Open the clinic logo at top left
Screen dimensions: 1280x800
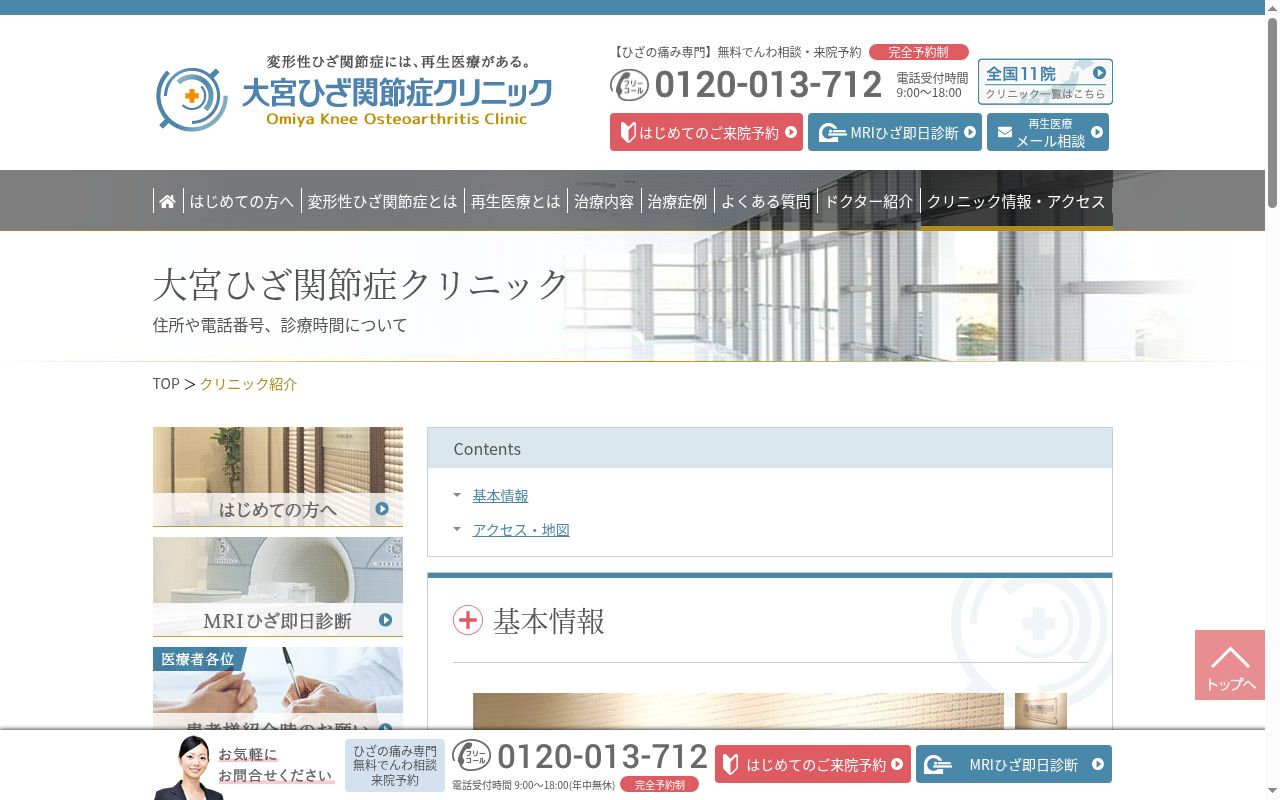point(354,93)
